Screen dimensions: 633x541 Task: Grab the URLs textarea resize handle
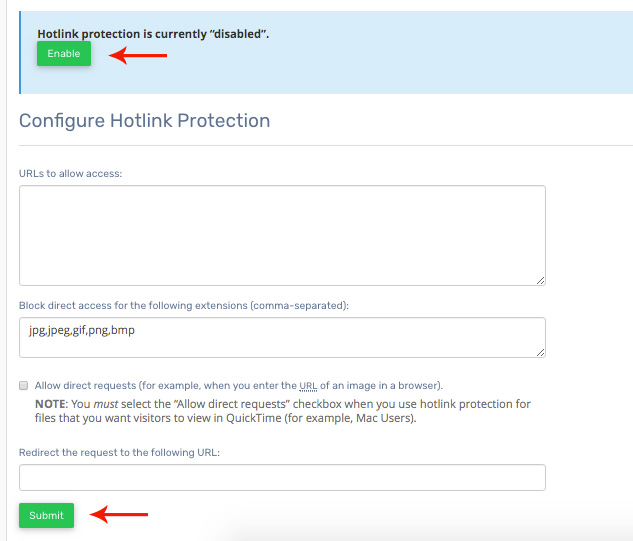tap(540, 280)
